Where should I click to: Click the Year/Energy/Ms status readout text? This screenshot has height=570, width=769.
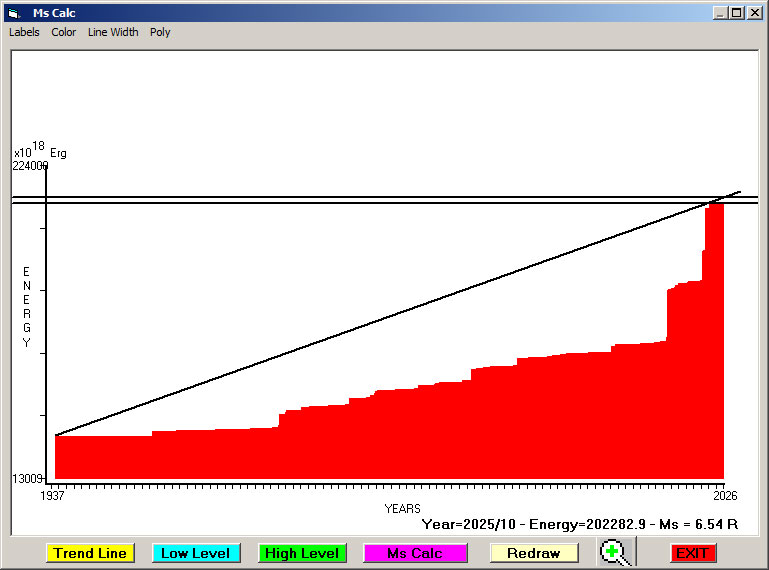tap(580, 523)
